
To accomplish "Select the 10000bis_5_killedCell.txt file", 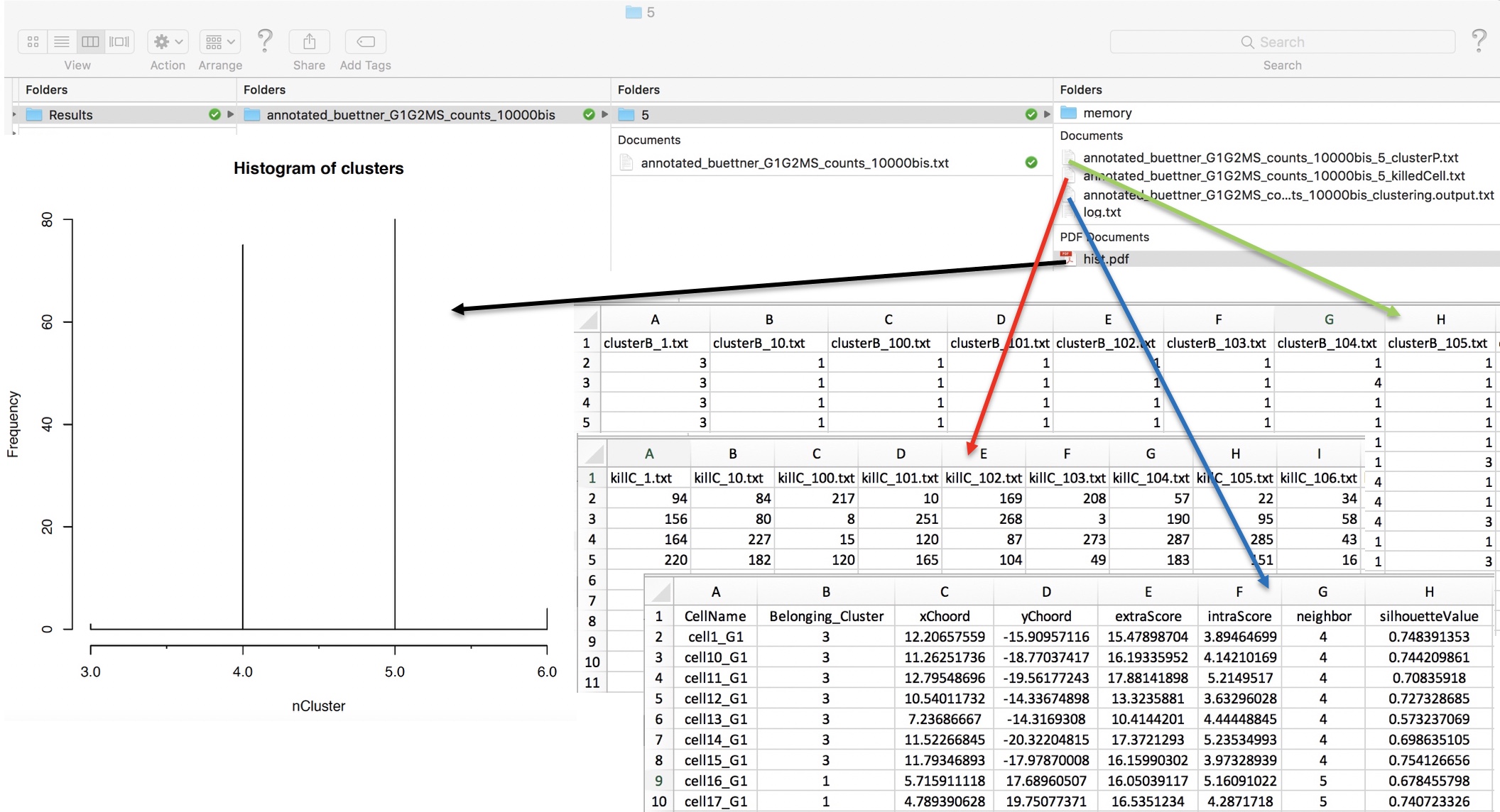I will [1273, 176].
